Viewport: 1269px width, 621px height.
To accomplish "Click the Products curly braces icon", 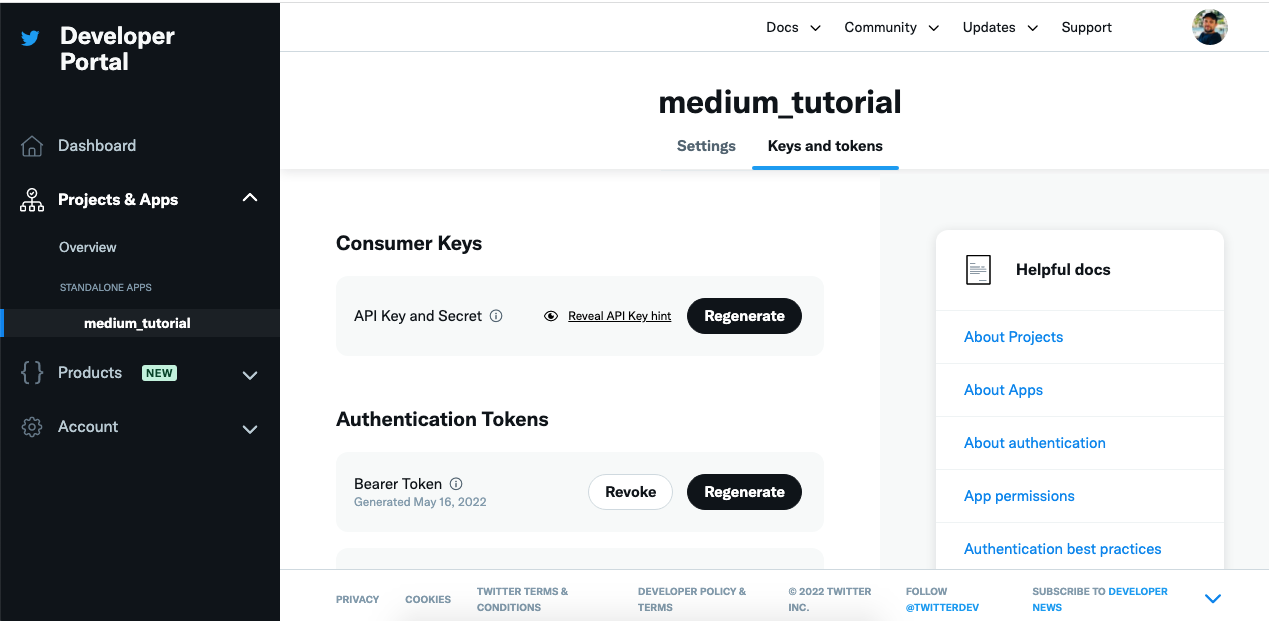I will coord(32,373).
